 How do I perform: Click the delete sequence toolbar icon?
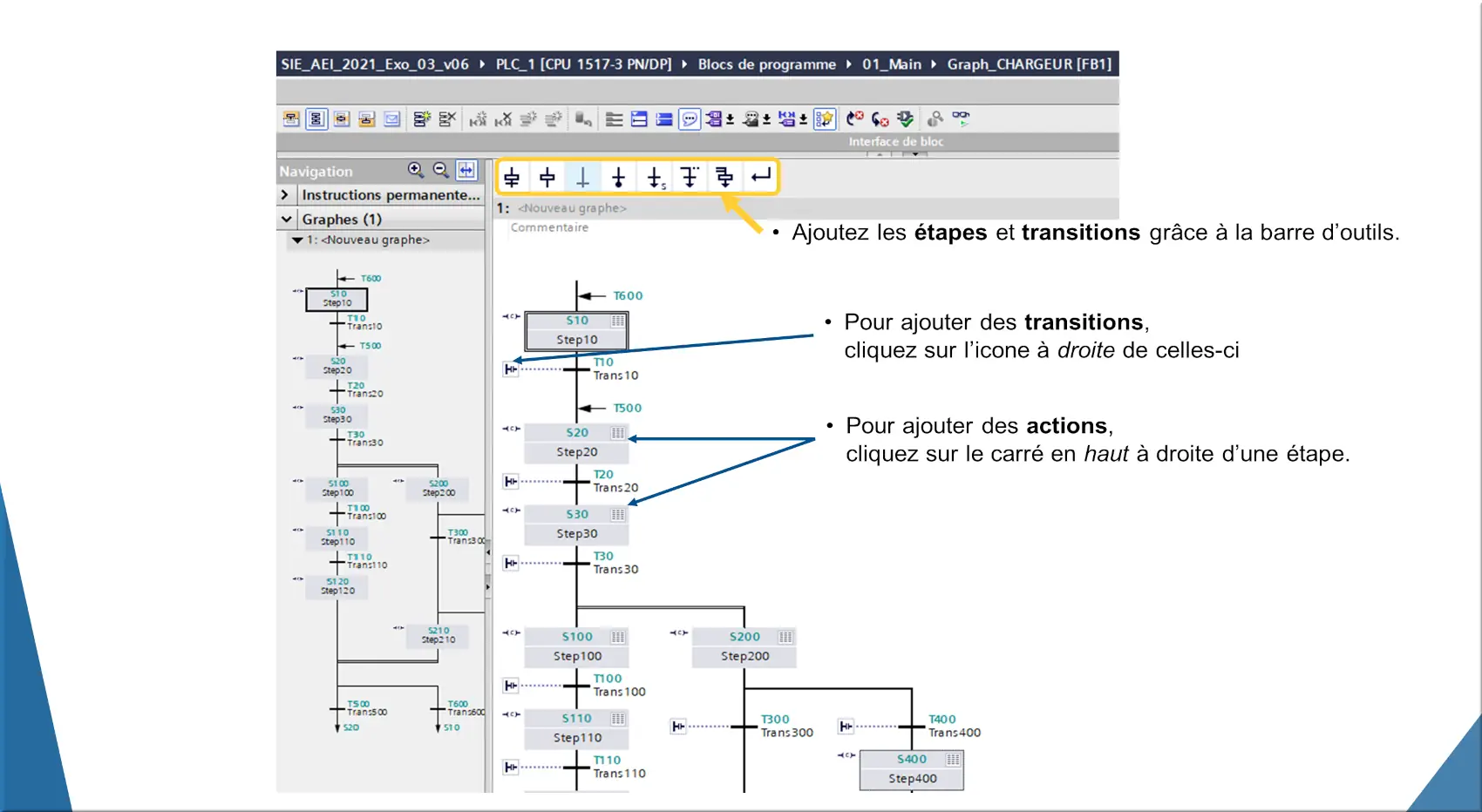(447, 118)
